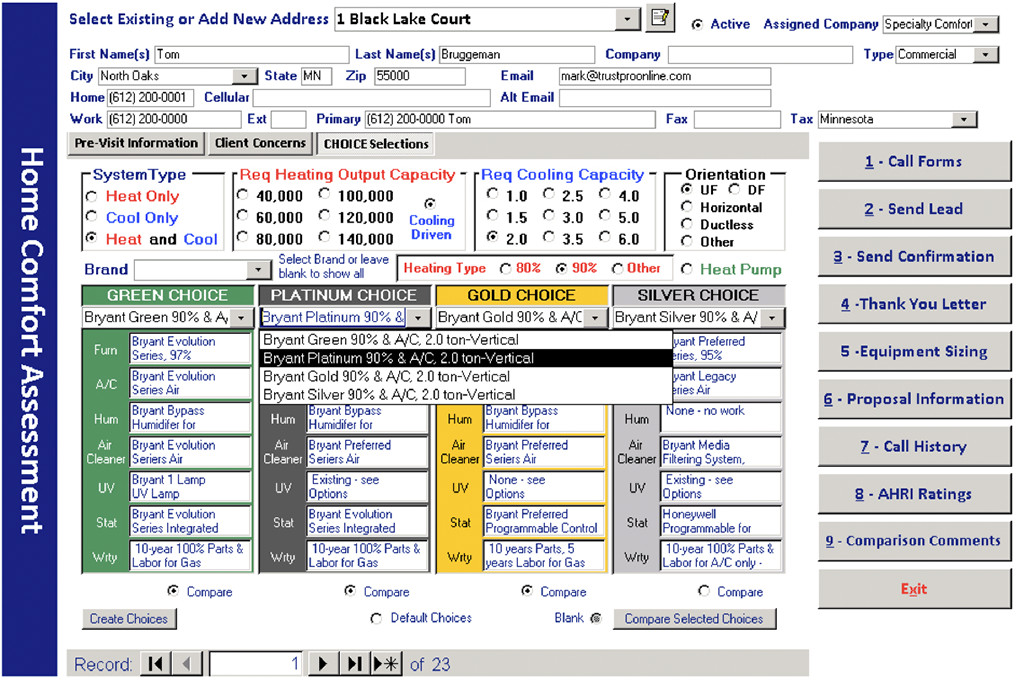The height and width of the screenshot is (681, 1024).
Task: Open 8 - AHRI Ratings
Action: [914, 494]
